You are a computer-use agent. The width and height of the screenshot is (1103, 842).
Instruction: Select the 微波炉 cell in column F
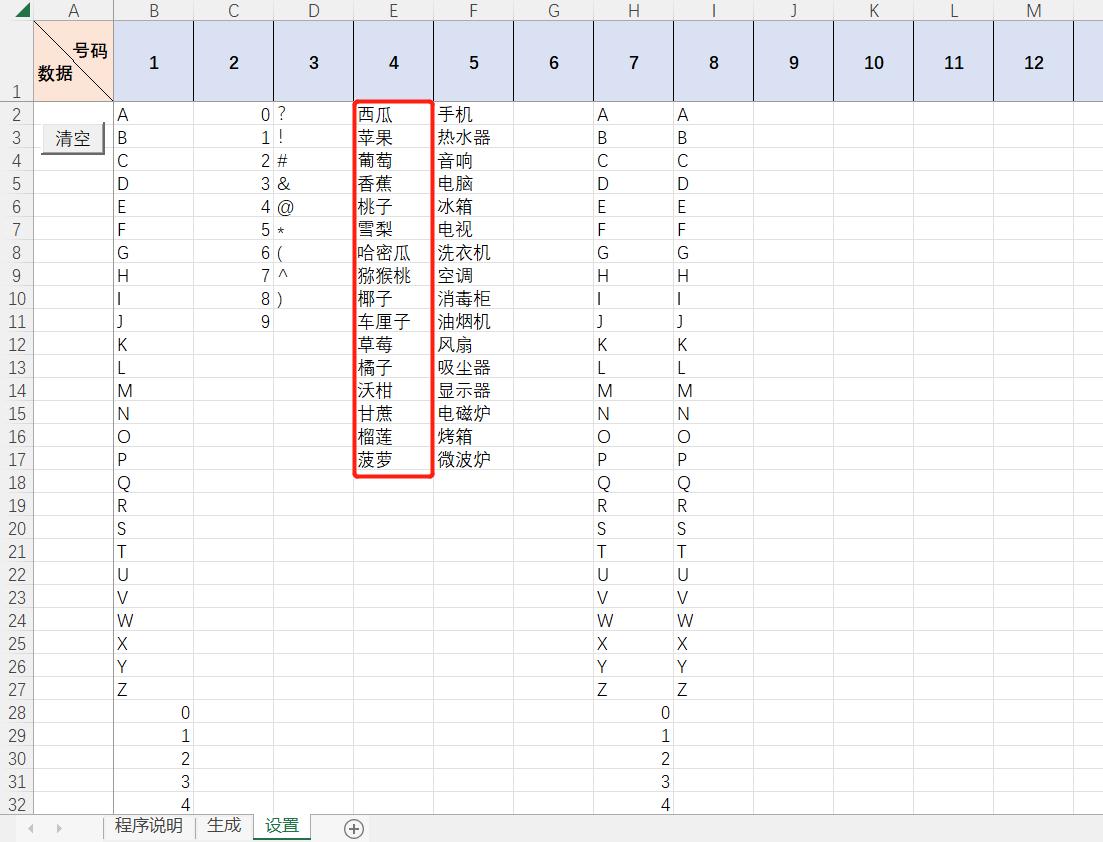(473, 459)
